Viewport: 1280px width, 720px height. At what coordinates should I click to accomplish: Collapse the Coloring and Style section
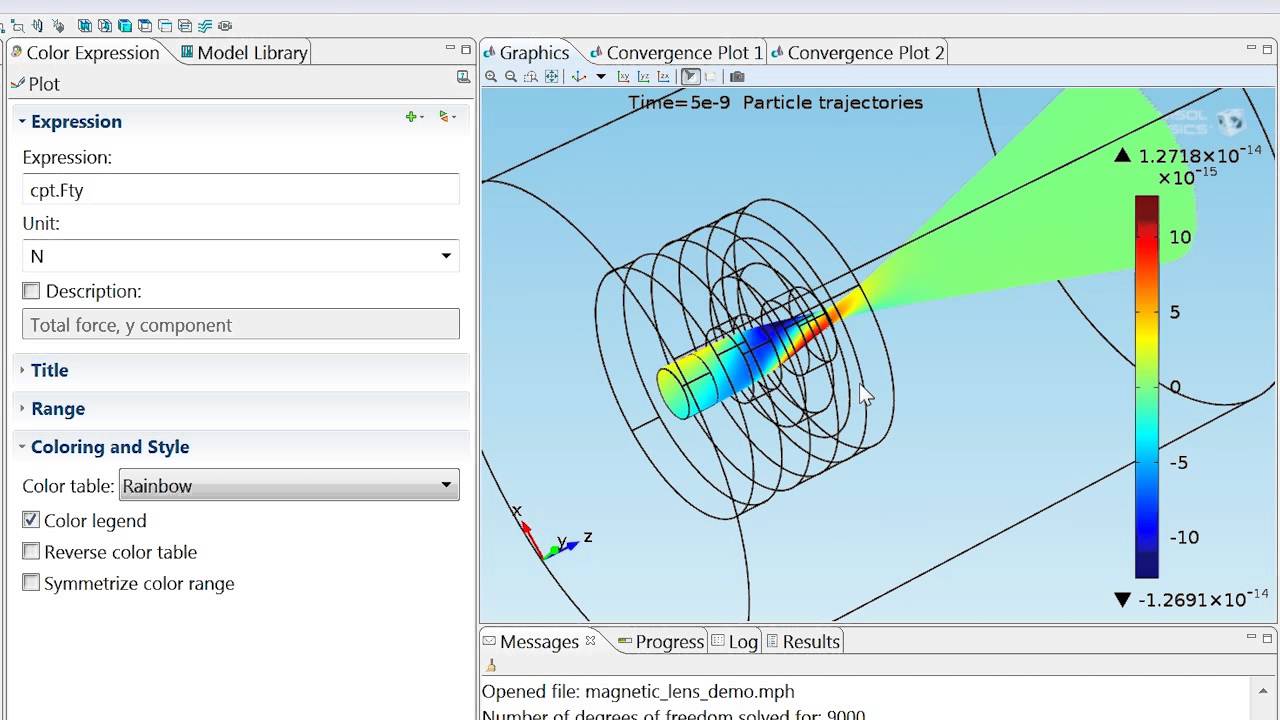pyautogui.click(x=22, y=447)
